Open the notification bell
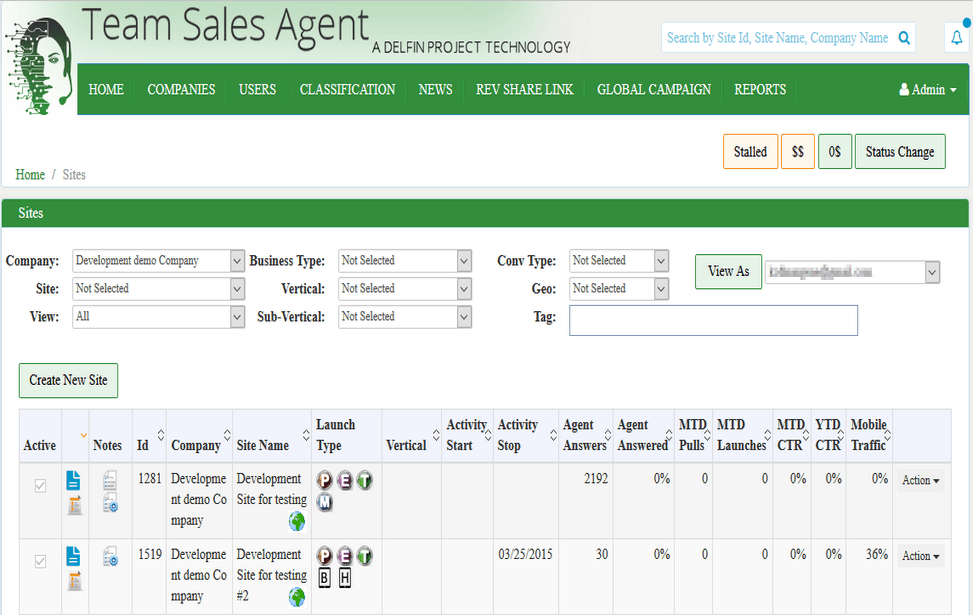The height and width of the screenshot is (615, 973). pos(956,36)
